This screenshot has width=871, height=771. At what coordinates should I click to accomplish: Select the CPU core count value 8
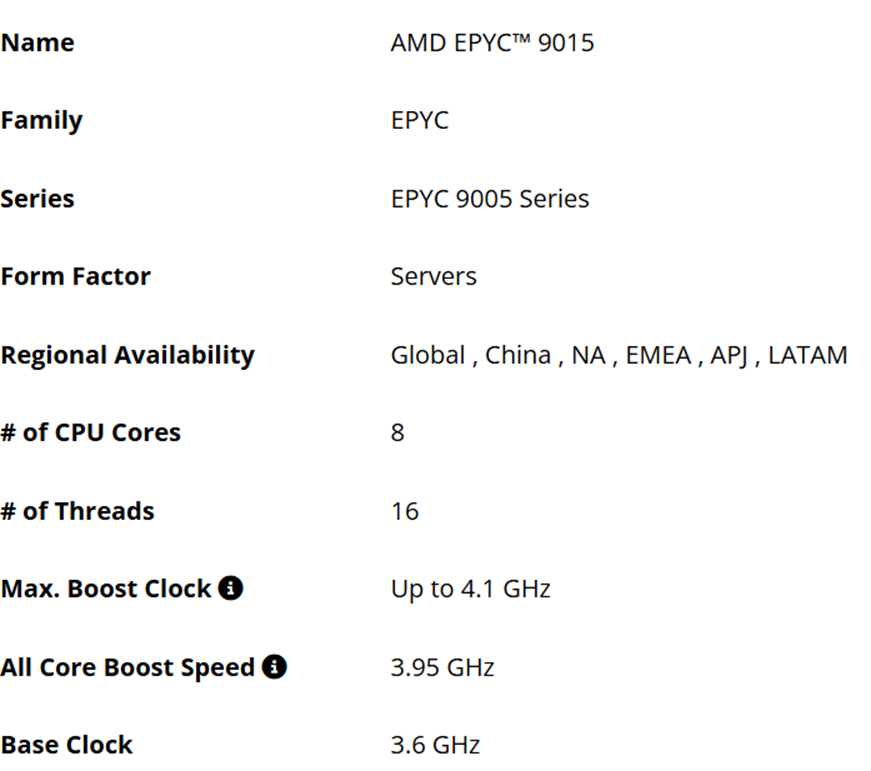click(397, 433)
